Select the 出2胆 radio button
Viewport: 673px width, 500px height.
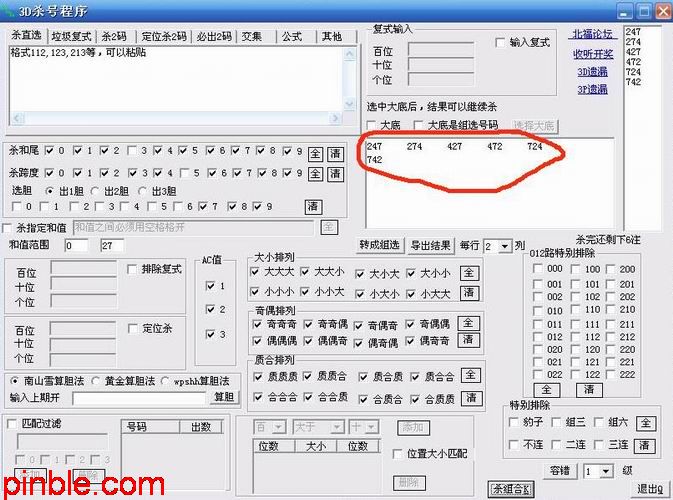pos(96,191)
